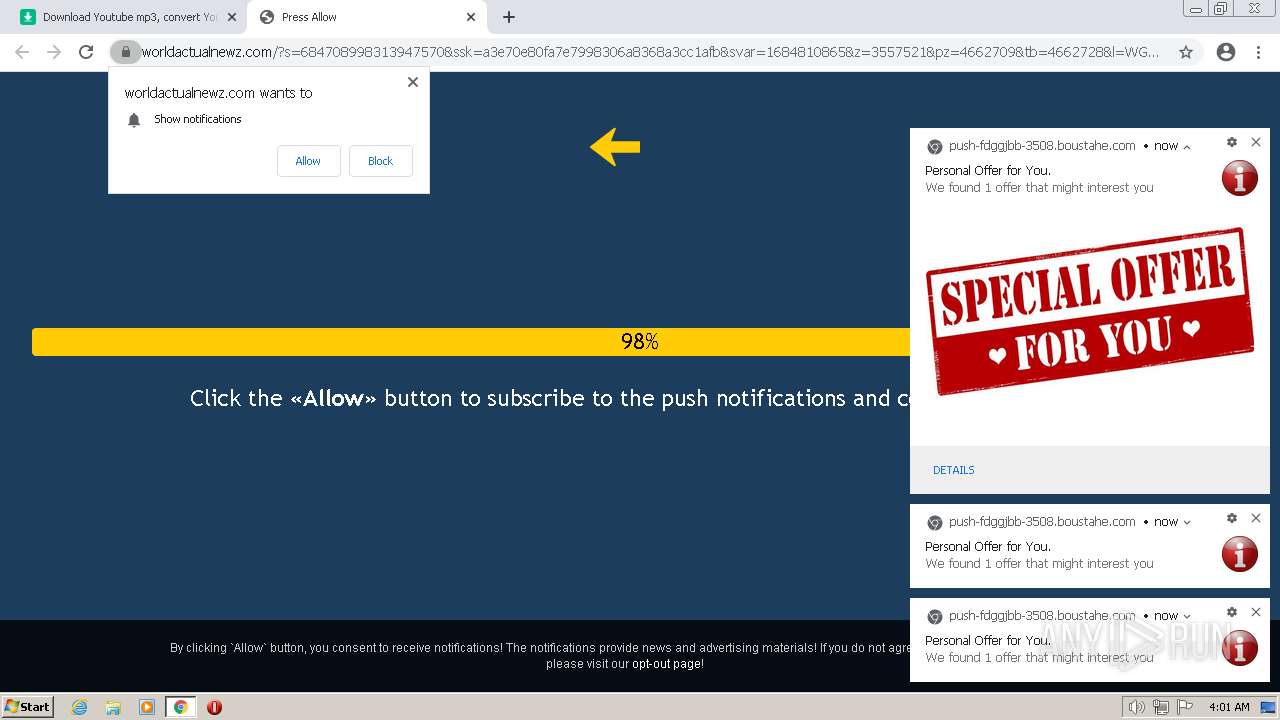Click the red info icon on middle notification
1280x720 pixels.
tap(1239, 554)
